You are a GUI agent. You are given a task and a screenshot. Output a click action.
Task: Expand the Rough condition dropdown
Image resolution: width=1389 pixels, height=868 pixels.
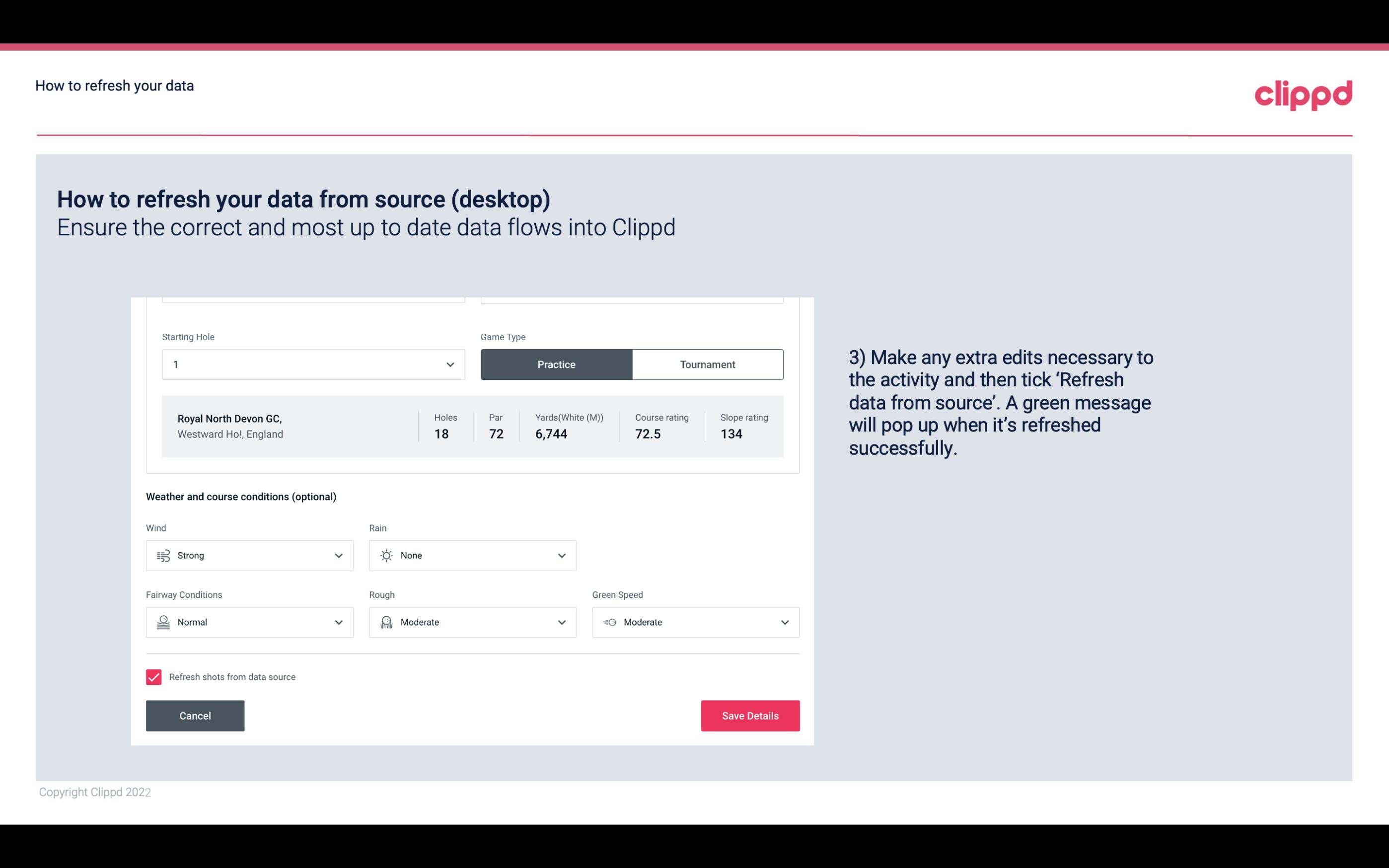coord(561,622)
